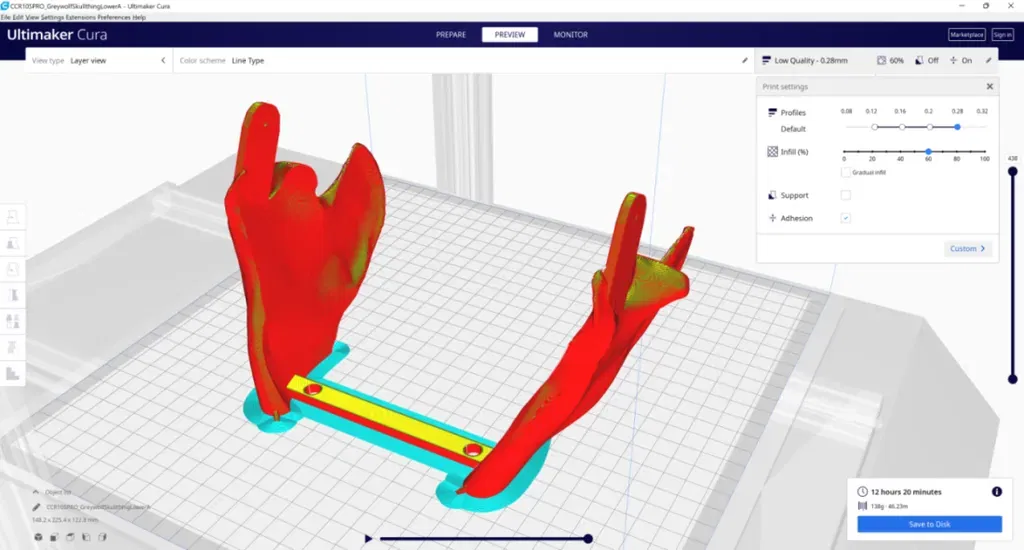Select the Move tool in left toolbar
Viewport: 1024px width, 550px height.
[x=12, y=218]
